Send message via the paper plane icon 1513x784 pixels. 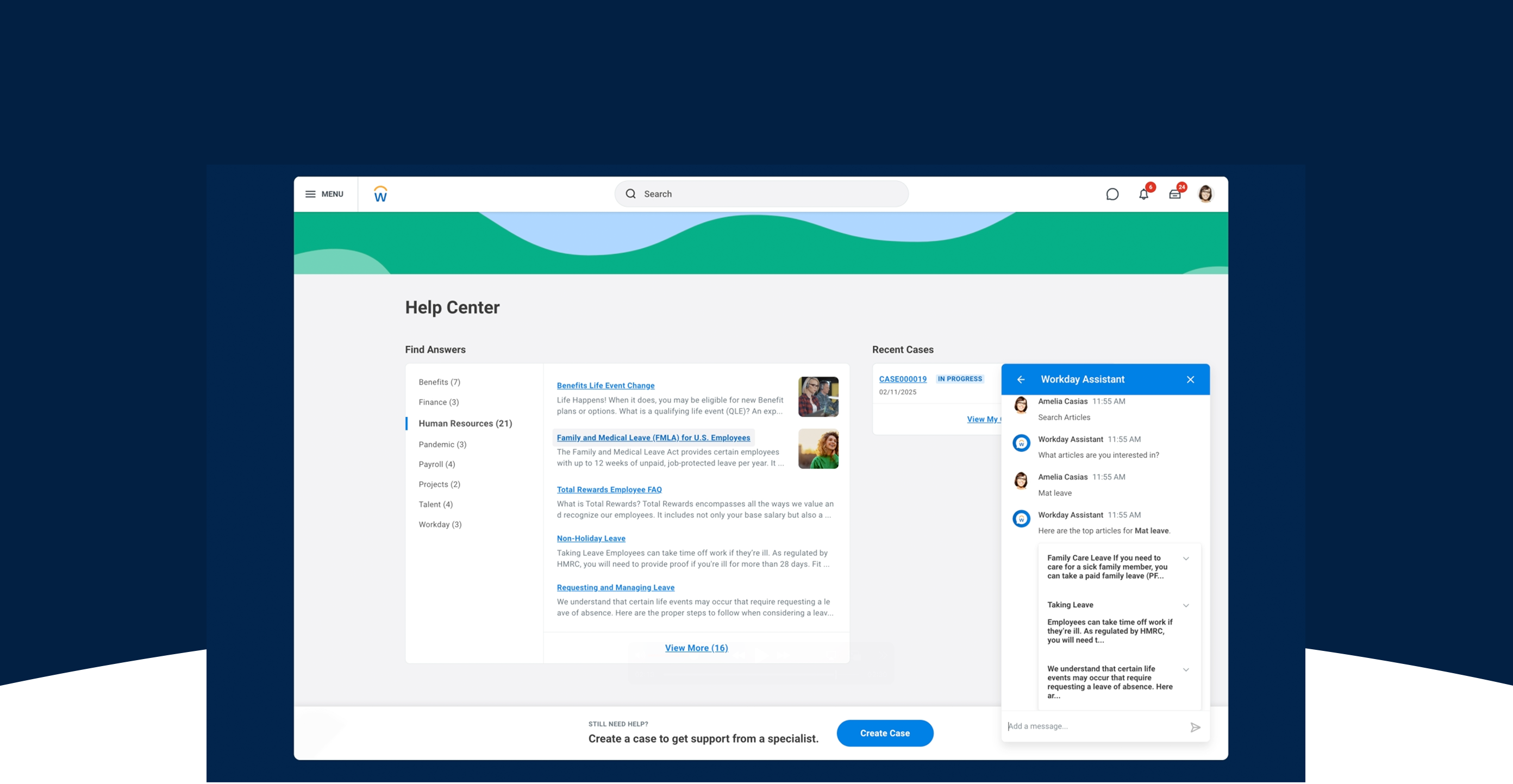(x=1195, y=727)
